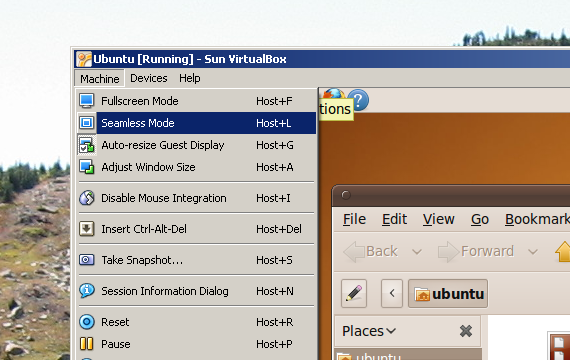Open the Places sidebar dropdown
The height and width of the screenshot is (360, 570).
click(369, 331)
